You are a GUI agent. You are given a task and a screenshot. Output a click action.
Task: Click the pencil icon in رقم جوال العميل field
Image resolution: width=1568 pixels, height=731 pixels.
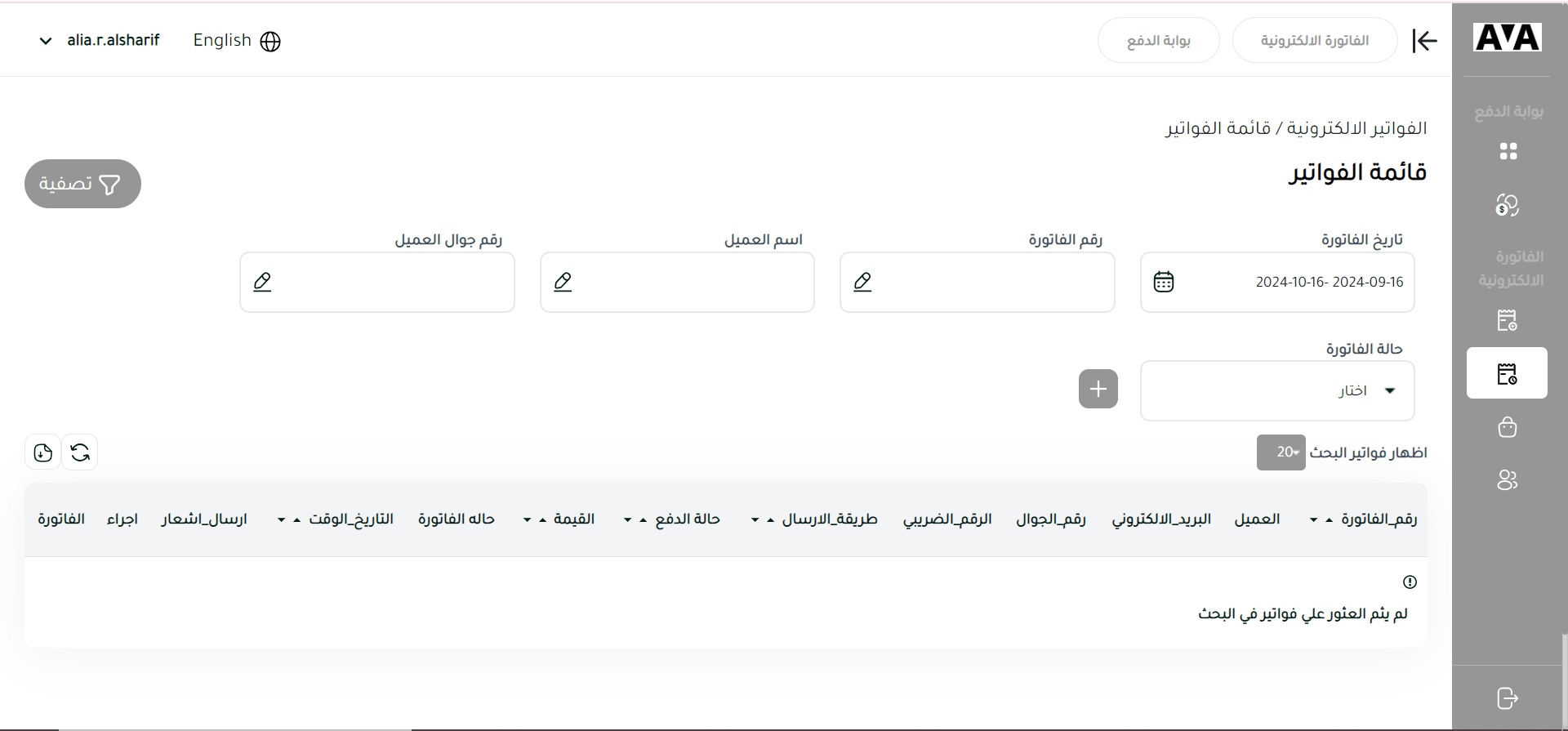(x=262, y=282)
